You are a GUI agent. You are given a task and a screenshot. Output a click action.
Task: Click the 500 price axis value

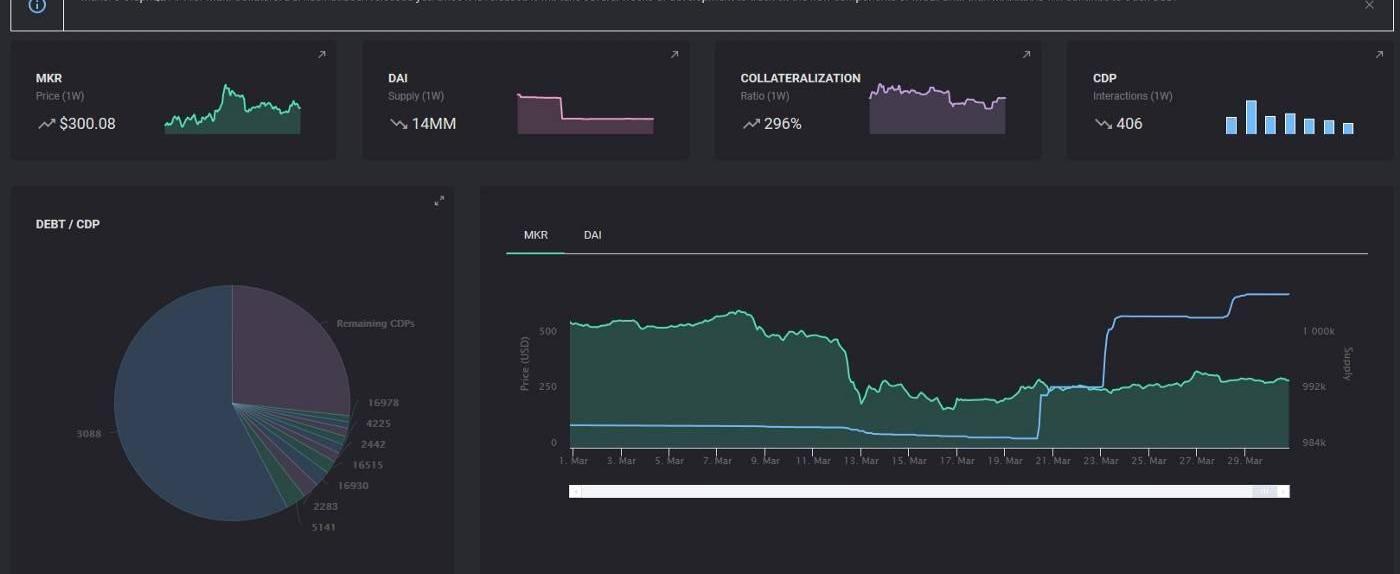pyautogui.click(x=547, y=331)
